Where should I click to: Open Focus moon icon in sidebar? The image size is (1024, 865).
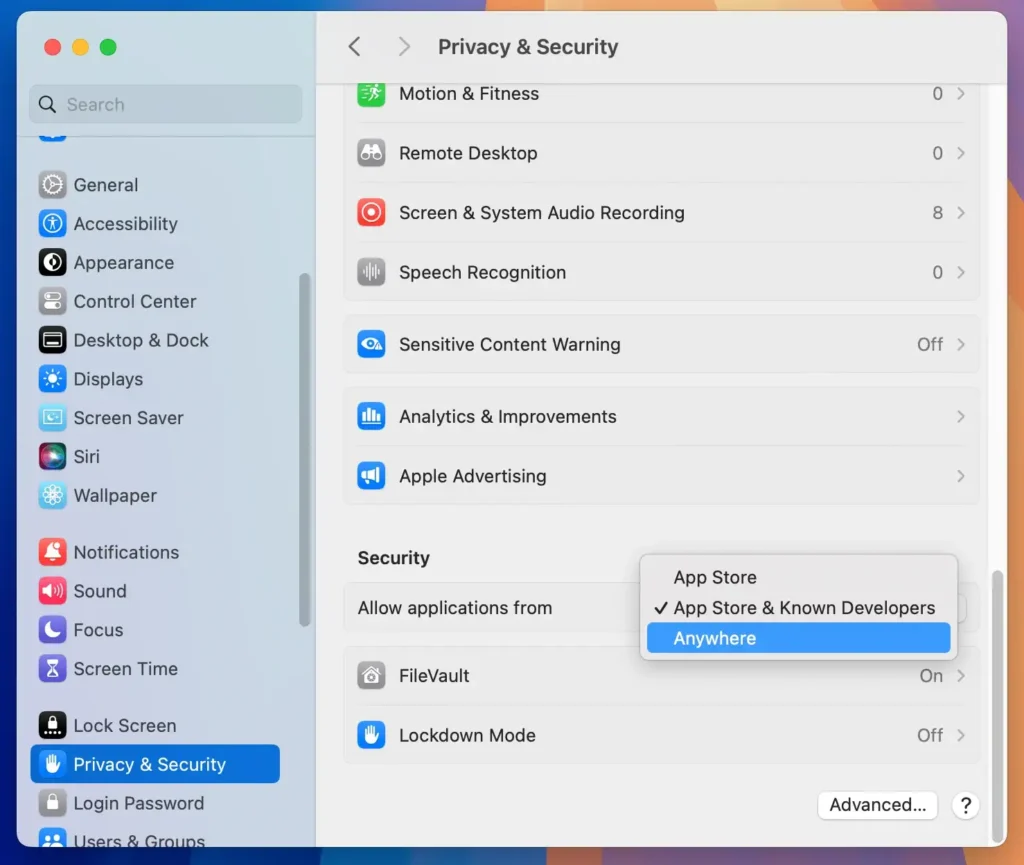pyautogui.click(x=52, y=630)
